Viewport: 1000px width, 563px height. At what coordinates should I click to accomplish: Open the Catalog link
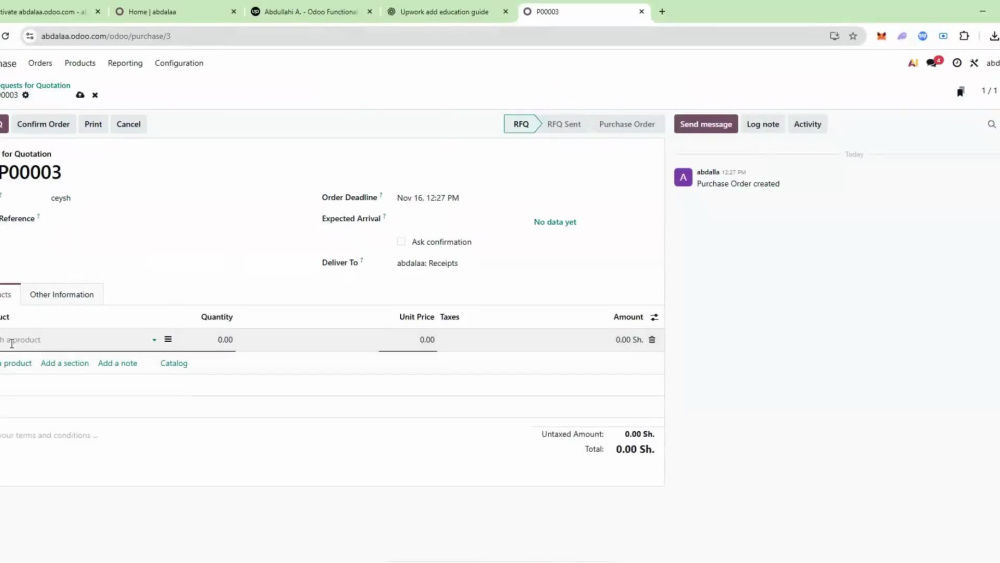(173, 363)
